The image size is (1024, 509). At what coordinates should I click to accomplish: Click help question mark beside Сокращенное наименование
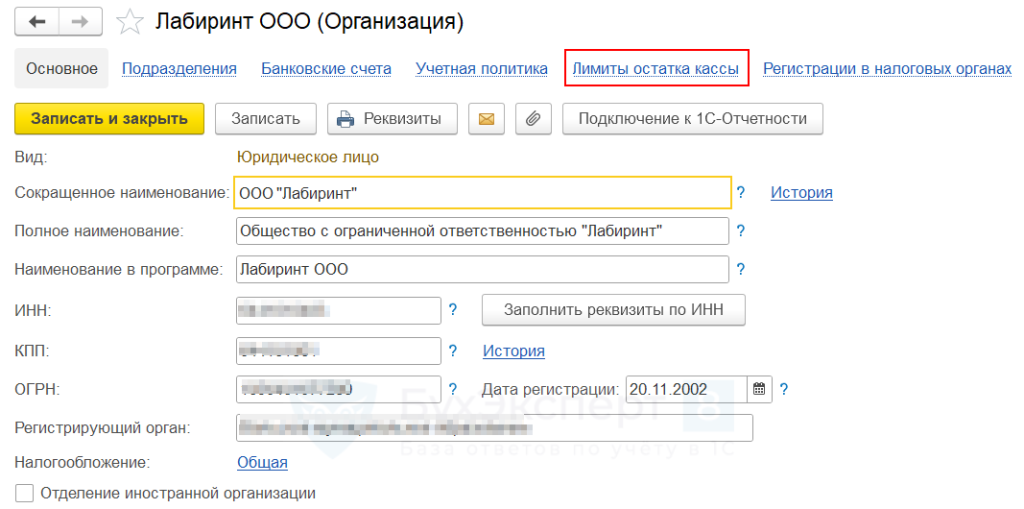tap(741, 192)
